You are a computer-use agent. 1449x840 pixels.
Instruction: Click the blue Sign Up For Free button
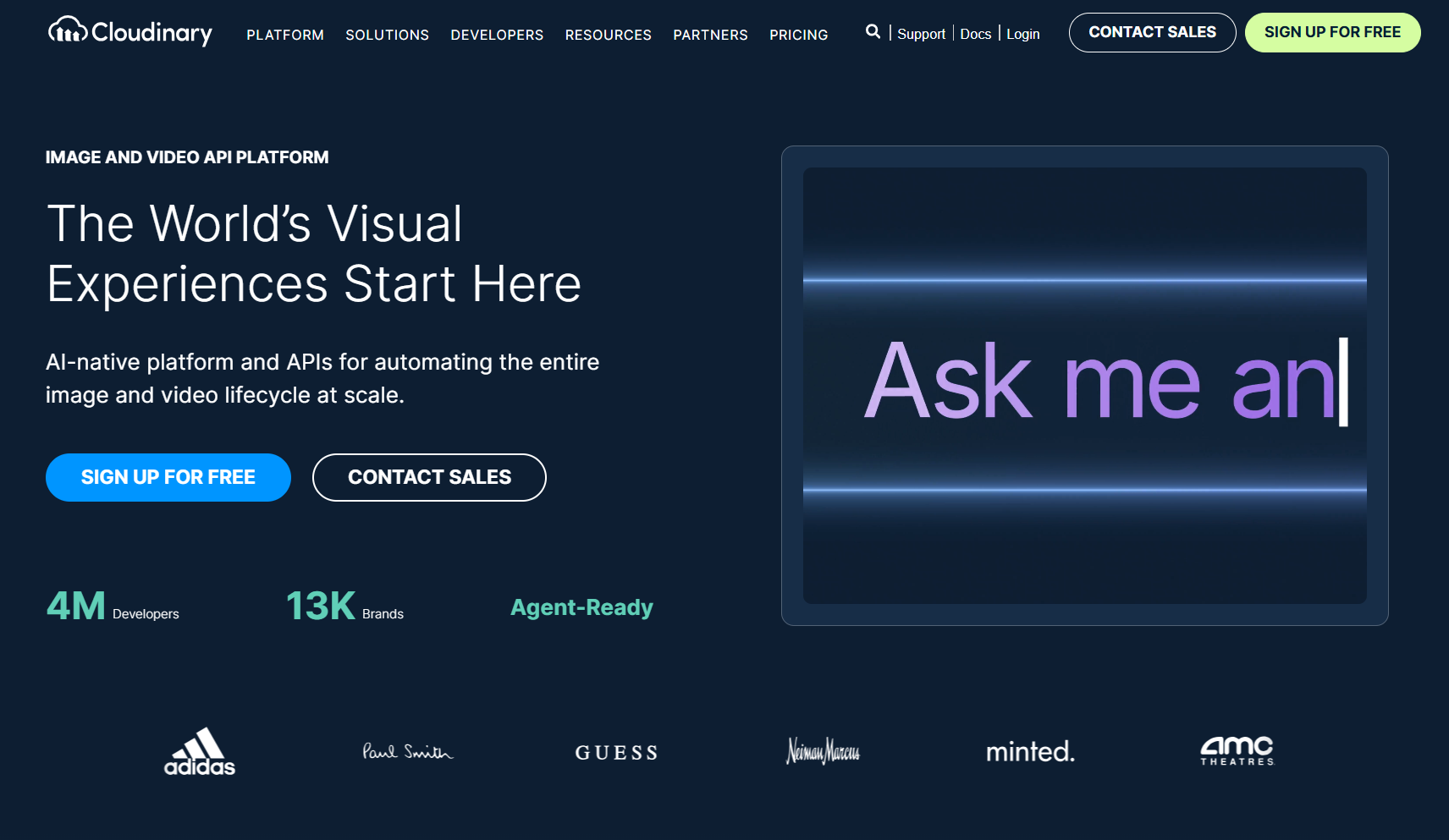(x=168, y=477)
